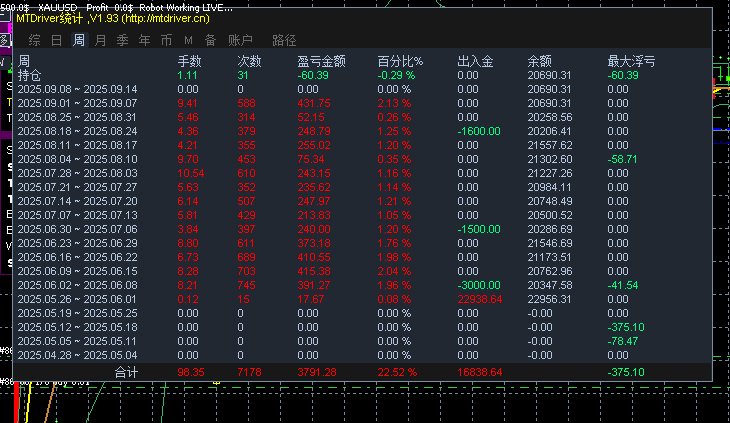
Task: Click the -1500.00 withdrawal cell
Action: tap(479, 229)
